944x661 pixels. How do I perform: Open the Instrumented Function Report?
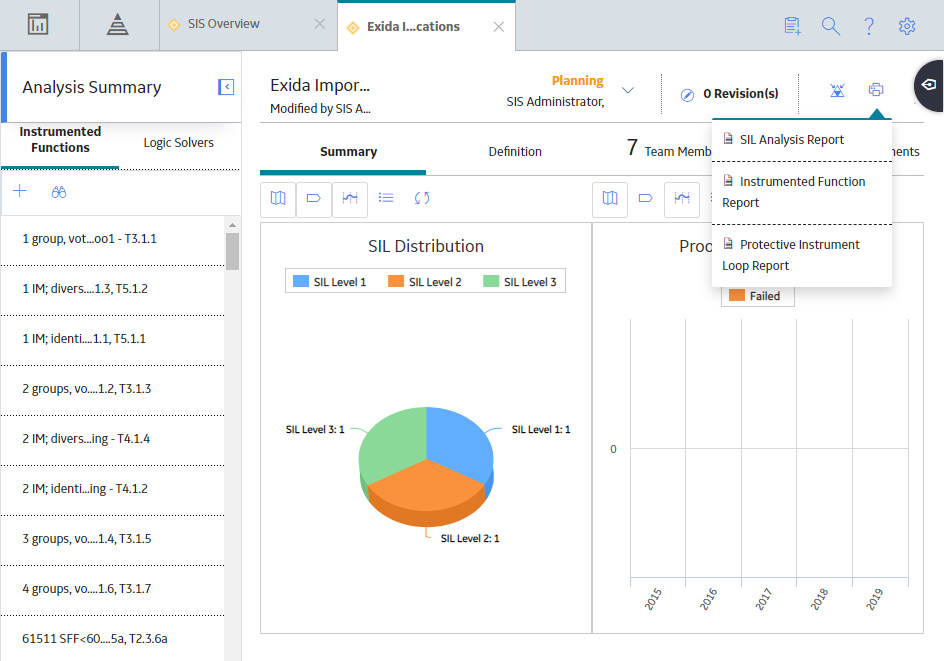pos(801,192)
